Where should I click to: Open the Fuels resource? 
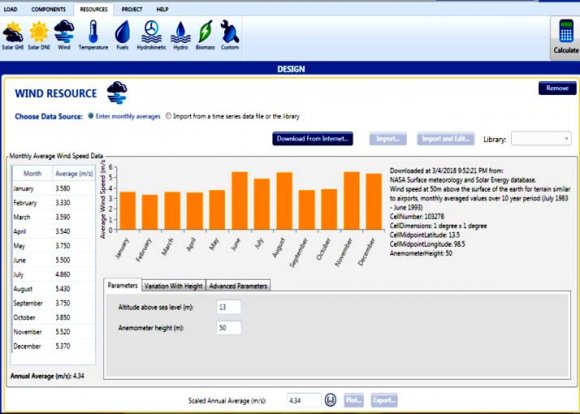(x=122, y=35)
